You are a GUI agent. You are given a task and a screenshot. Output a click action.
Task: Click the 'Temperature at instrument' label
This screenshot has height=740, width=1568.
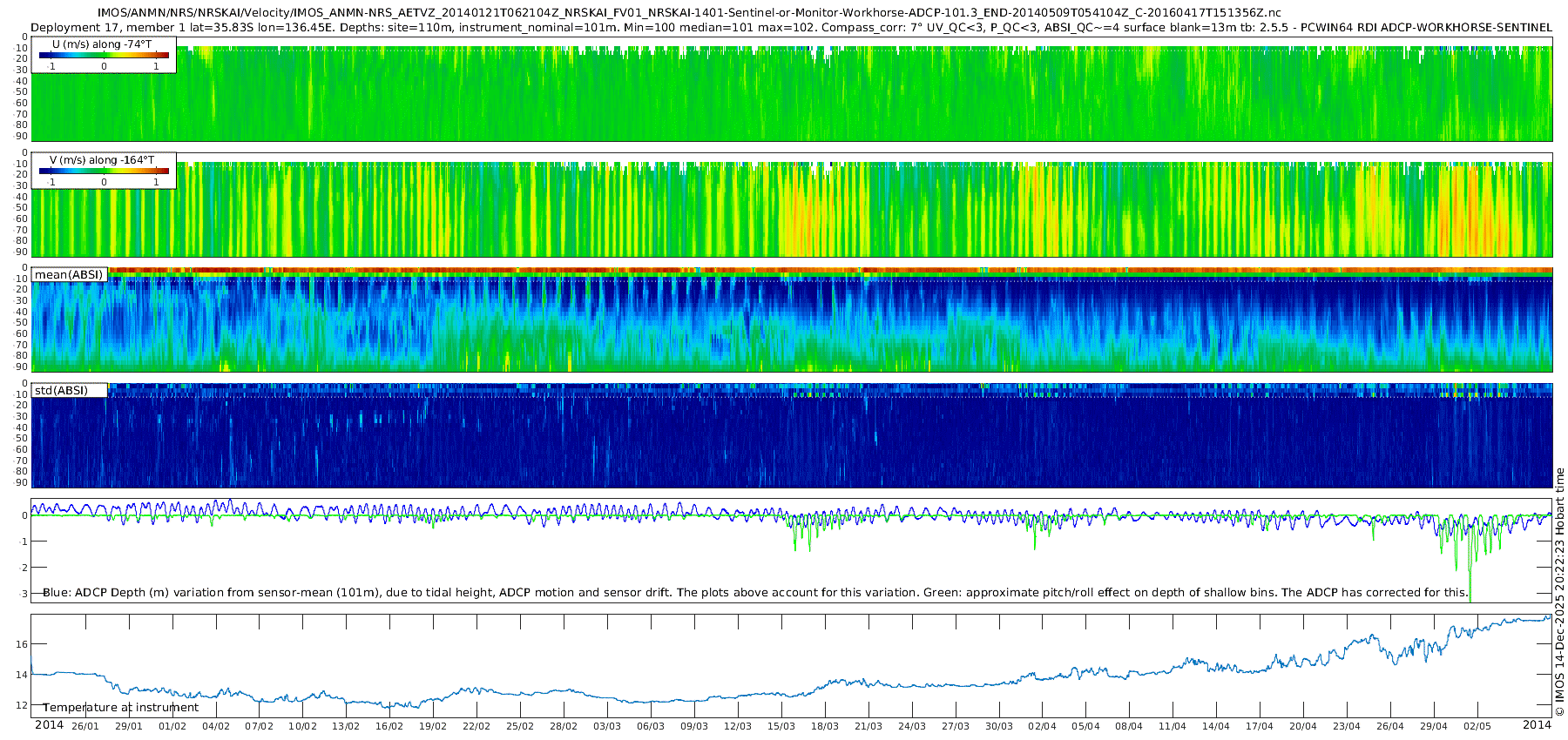tap(120, 708)
